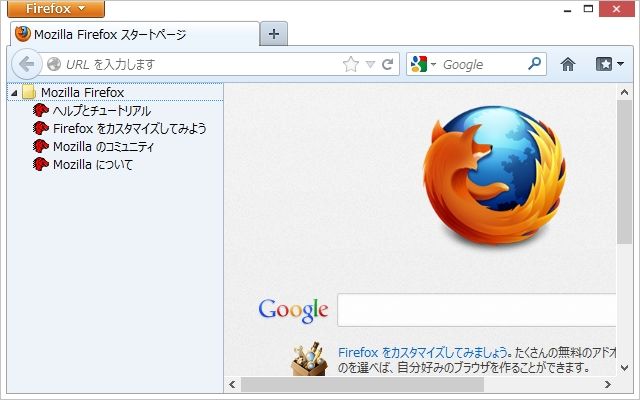Image resolution: width=640 pixels, height=400 pixels.
Task: Collapse the Mozilla Firefox bookmark folder
Action: [15, 93]
